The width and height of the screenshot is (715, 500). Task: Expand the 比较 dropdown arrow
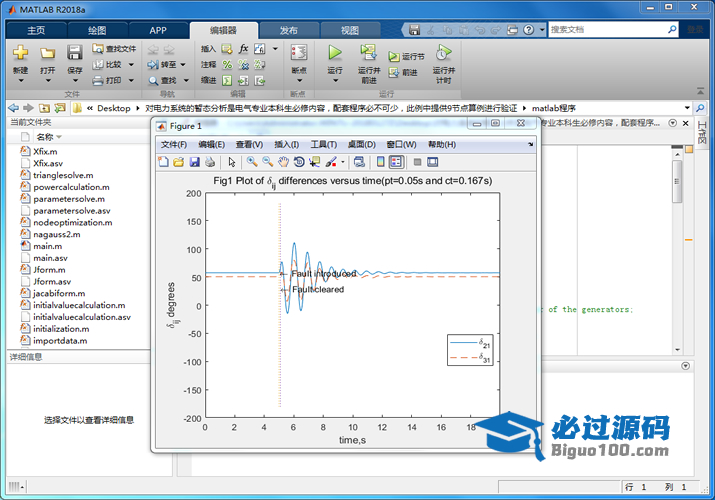(x=131, y=65)
